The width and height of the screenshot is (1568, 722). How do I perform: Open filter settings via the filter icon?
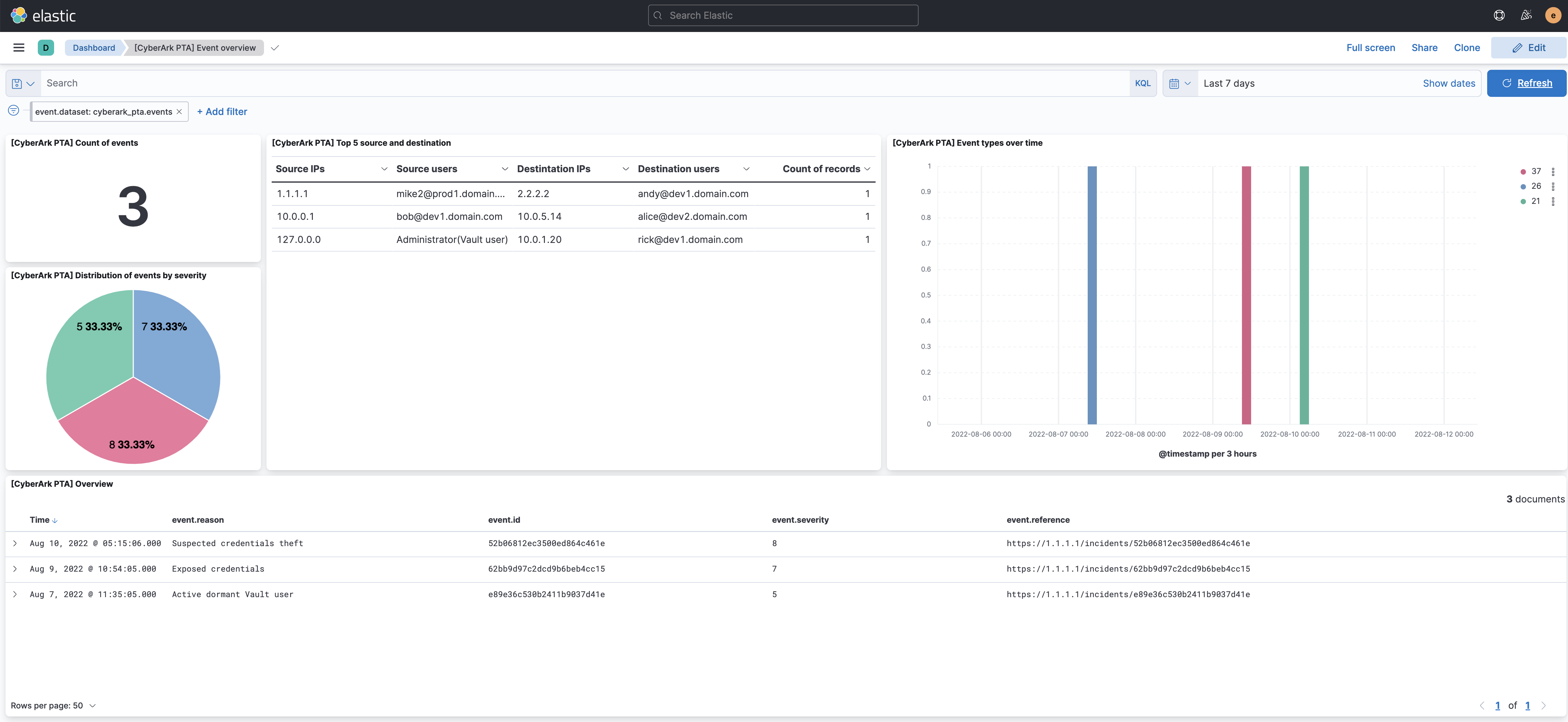pyautogui.click(x=13, y=110)
